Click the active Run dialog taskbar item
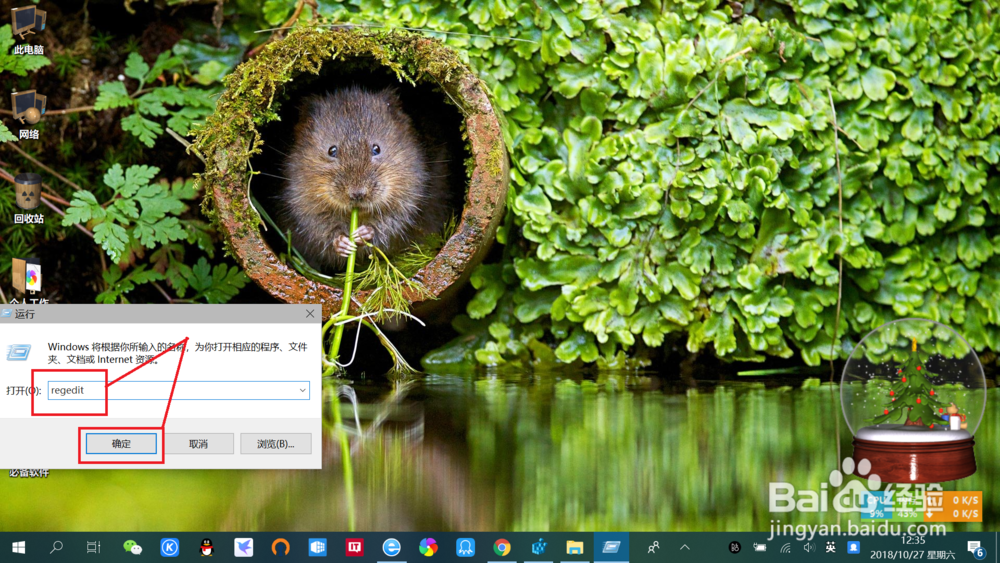Screen dimensions: 1000x563 pyautogui.click(x=611, y=547)
